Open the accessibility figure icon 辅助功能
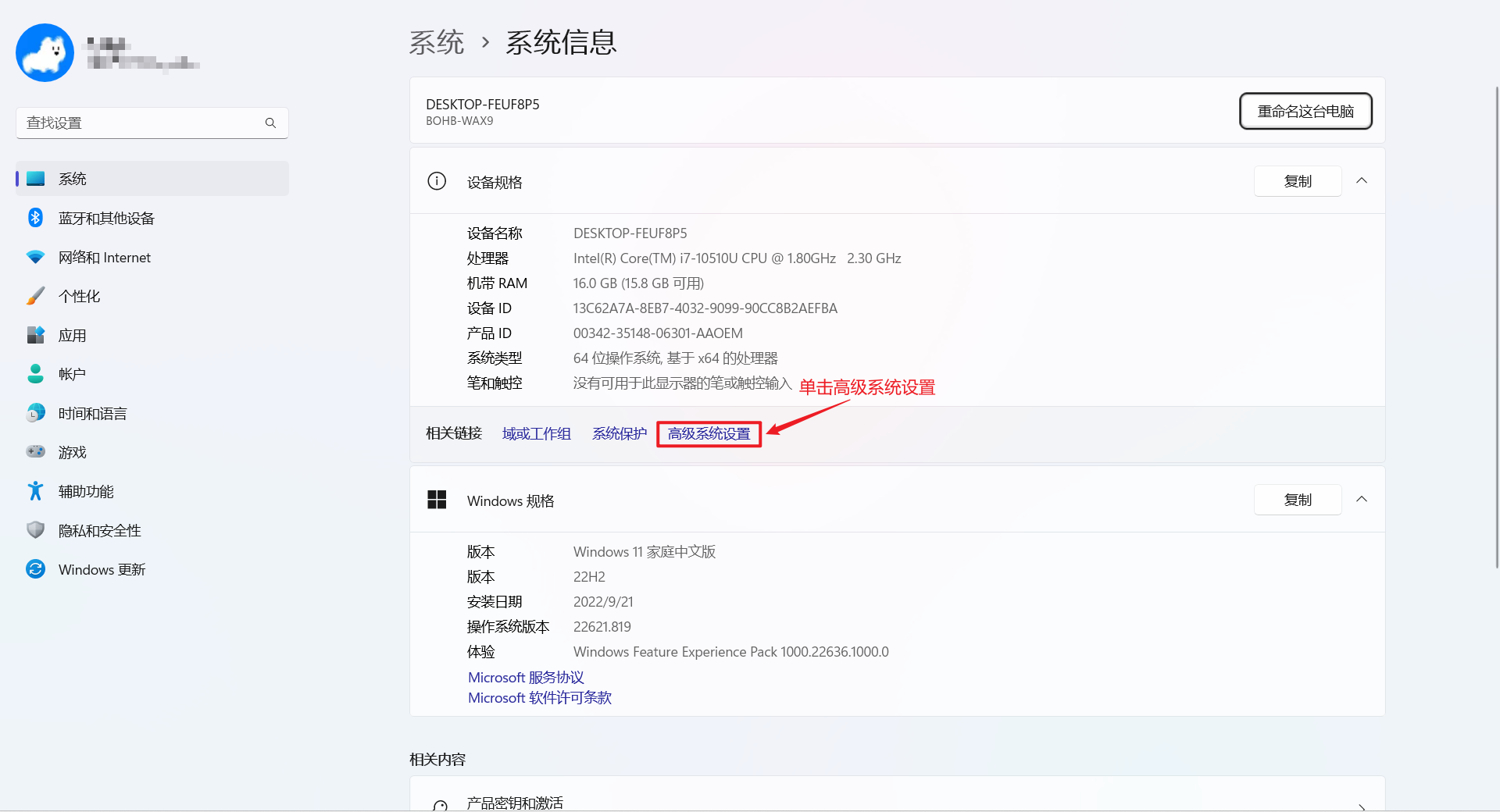Screen dimensions: 1500x812 36,491
